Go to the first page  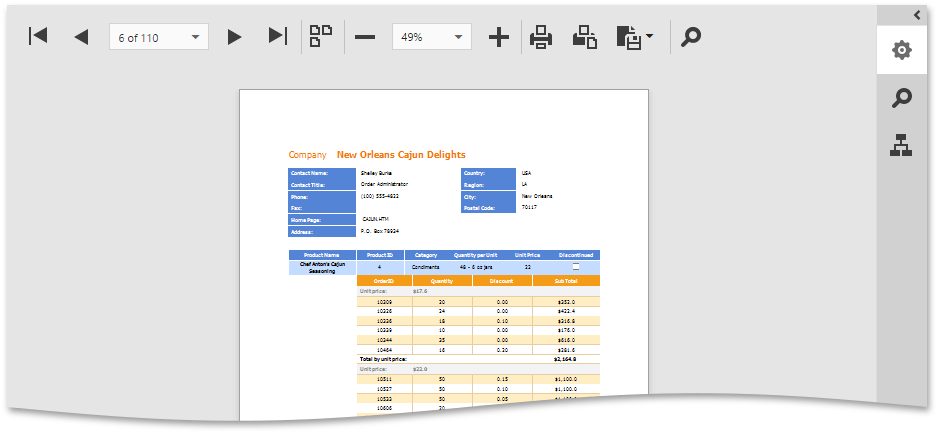[x=38, y=37]
